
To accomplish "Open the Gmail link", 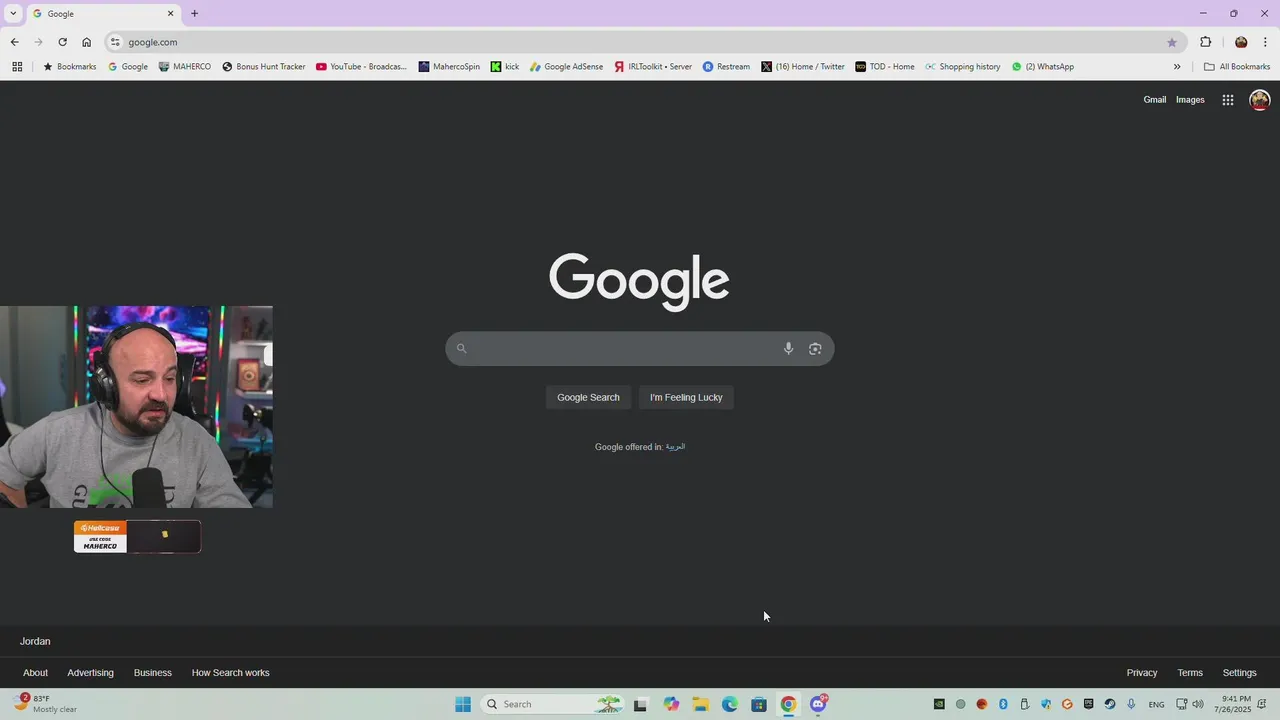I will click(1155, 100).
